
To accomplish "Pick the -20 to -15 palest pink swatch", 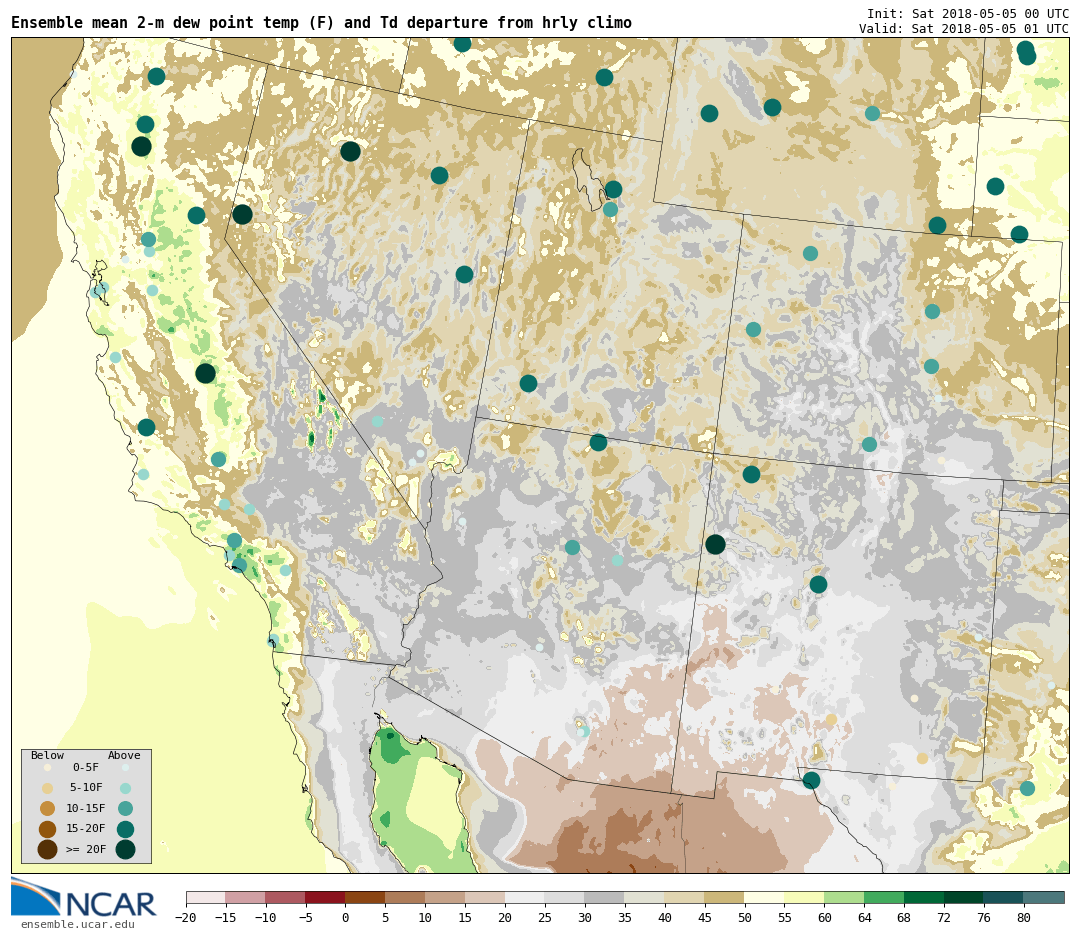I will [x=206, y=897].
